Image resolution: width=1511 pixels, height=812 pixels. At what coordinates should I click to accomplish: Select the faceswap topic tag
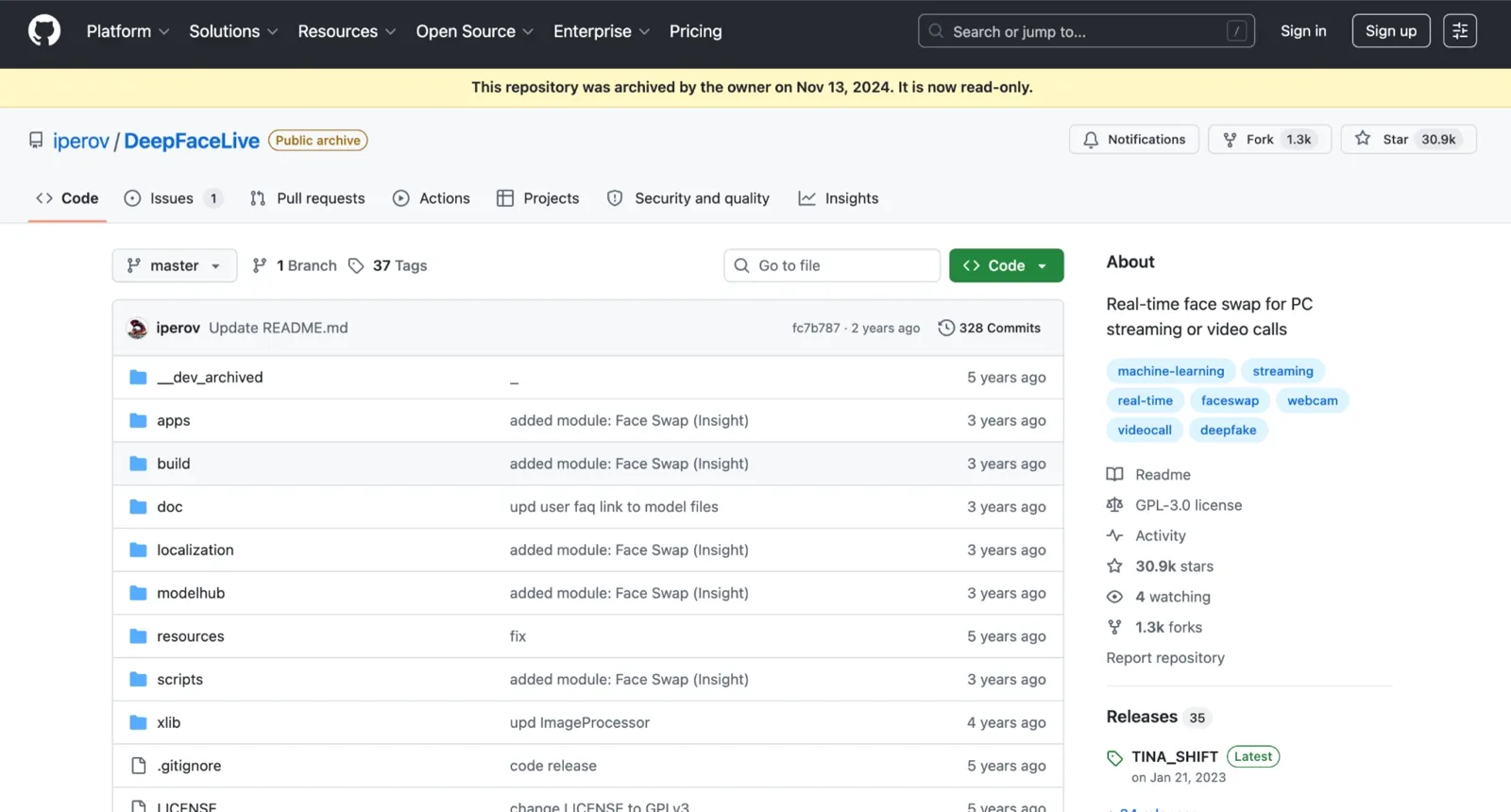coord(1230,400)
